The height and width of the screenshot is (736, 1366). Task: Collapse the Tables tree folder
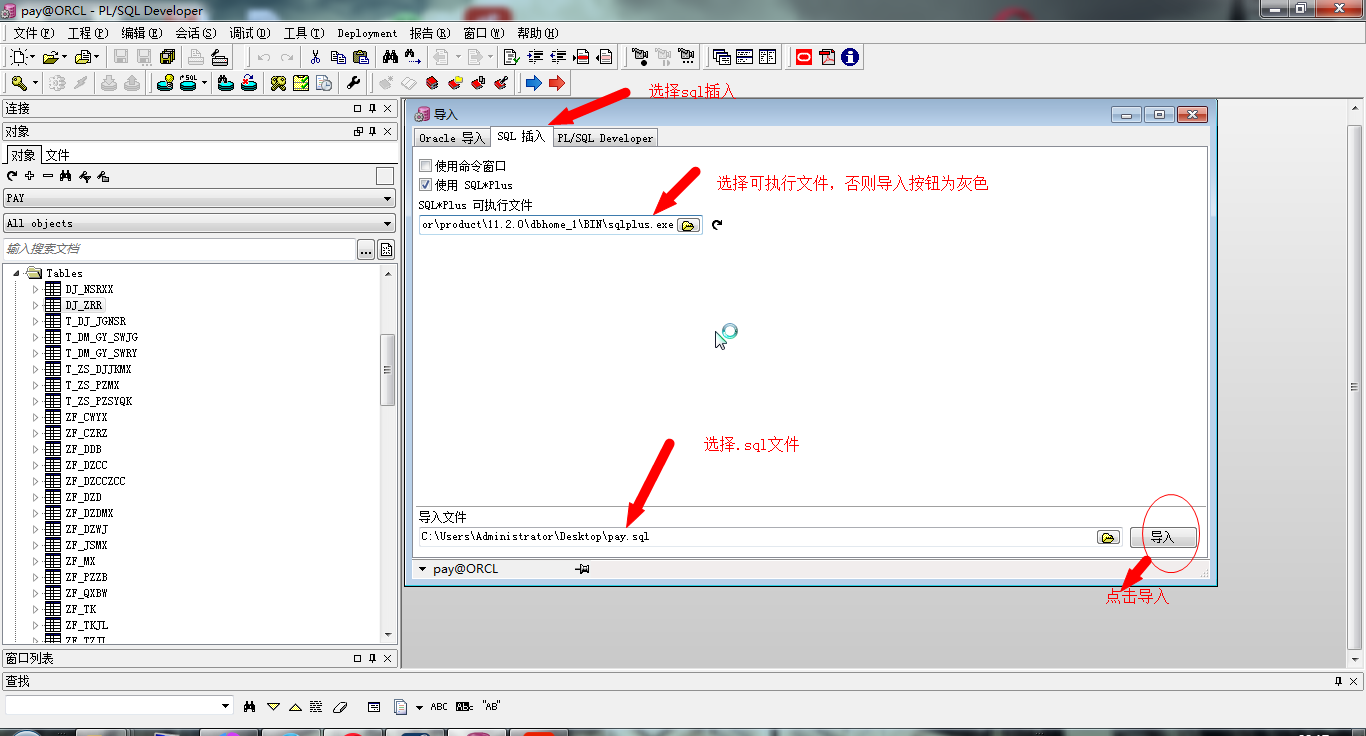[x=17, y=273]
